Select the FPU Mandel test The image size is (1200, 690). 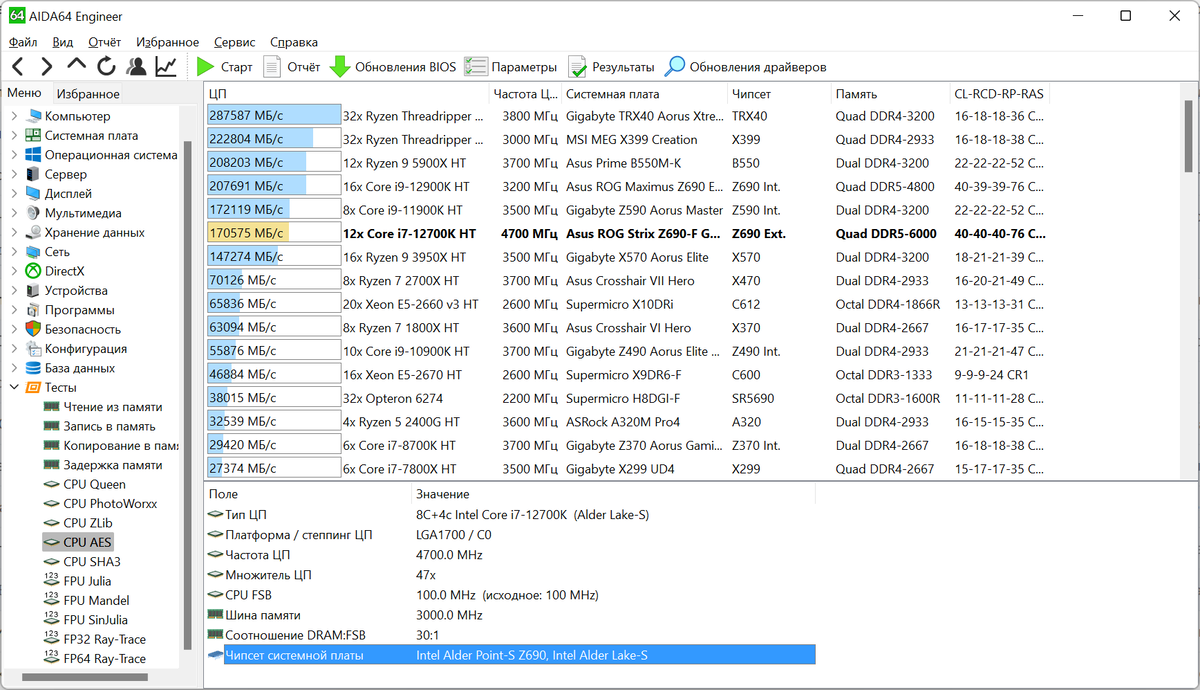pyautogui.click(x=96, y=601)
